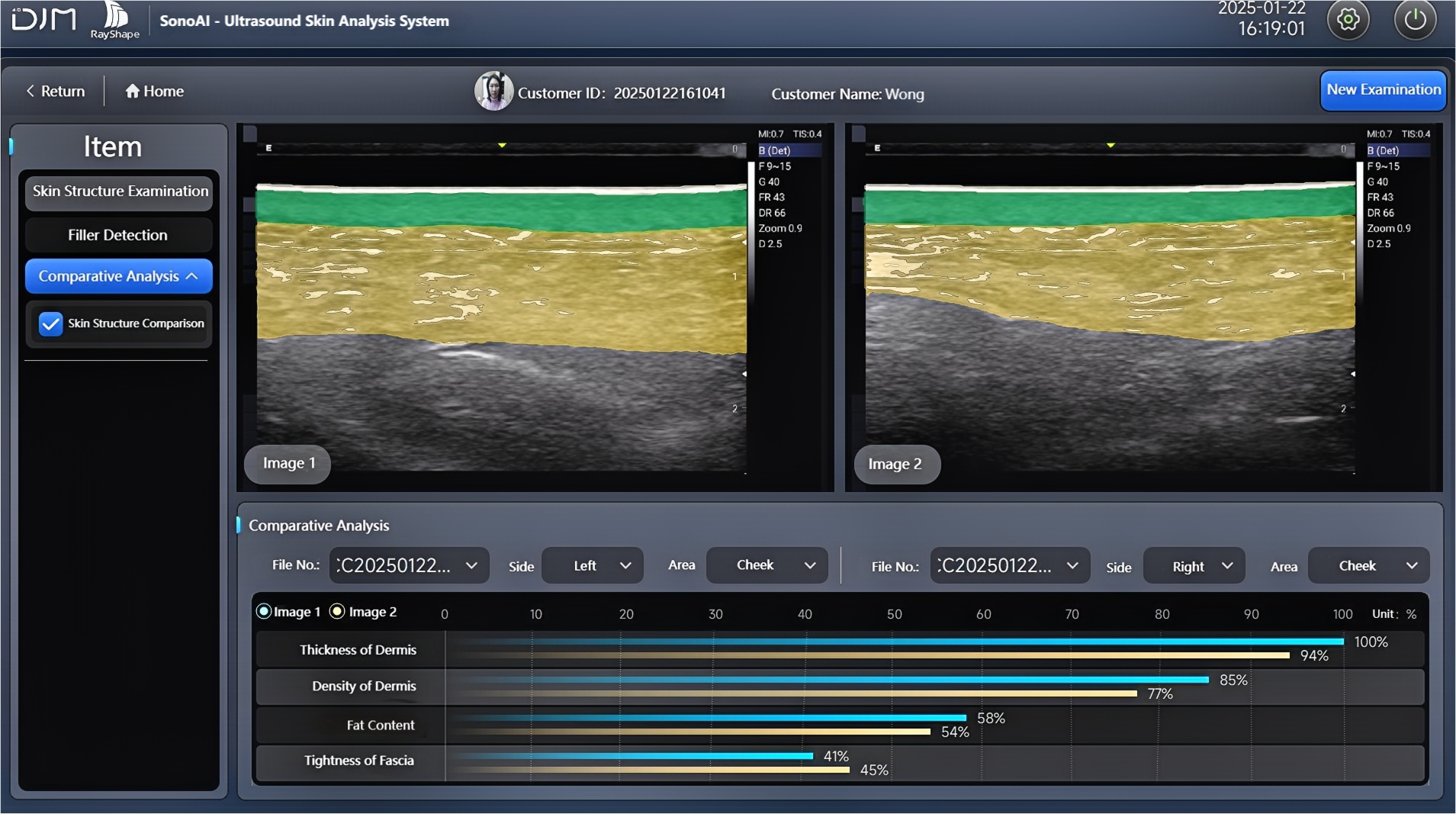Open the Left side dropdown
The image size is (1456, 814).
click(x=592, y=565)
